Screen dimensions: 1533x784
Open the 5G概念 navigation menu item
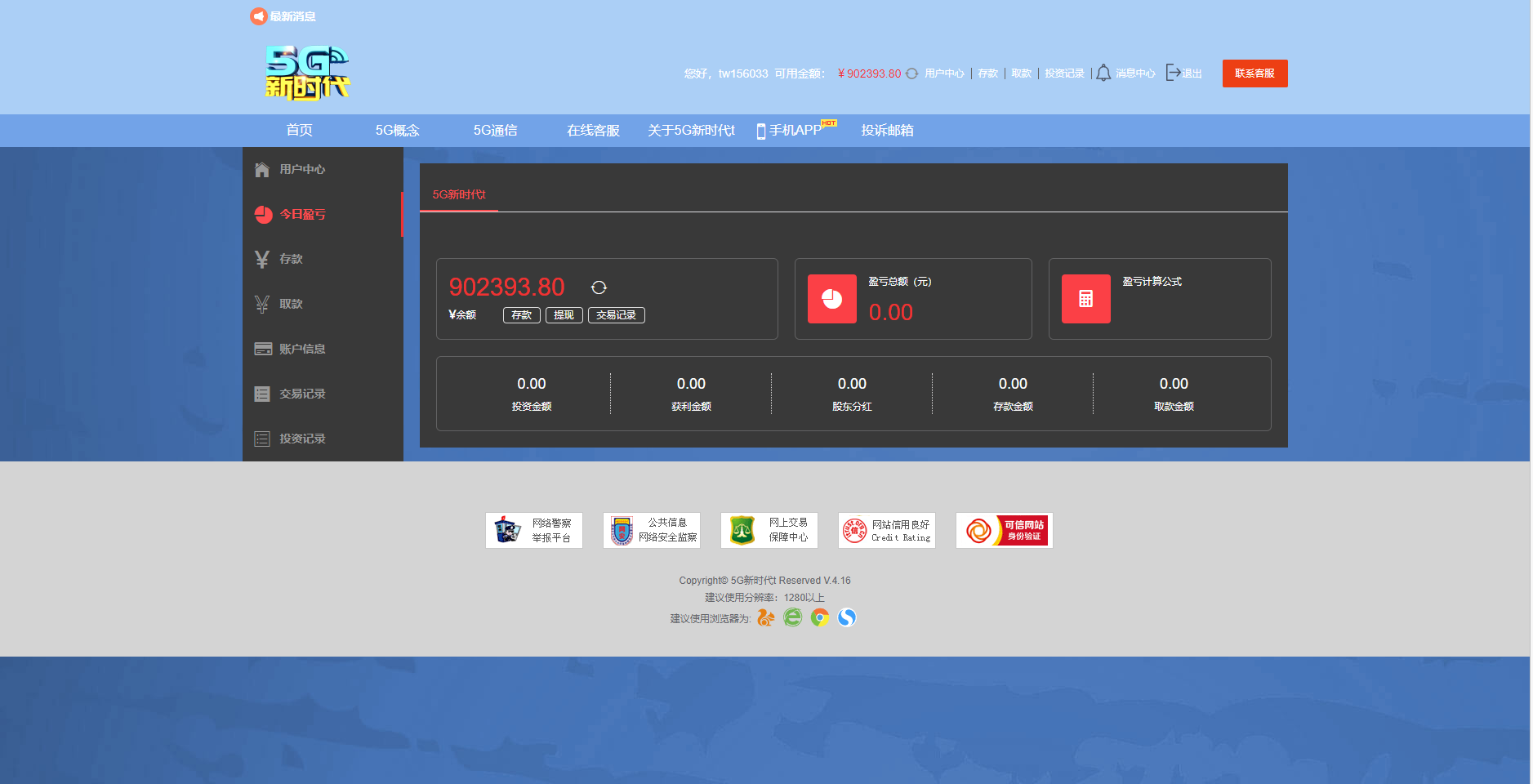pos(398,130)
